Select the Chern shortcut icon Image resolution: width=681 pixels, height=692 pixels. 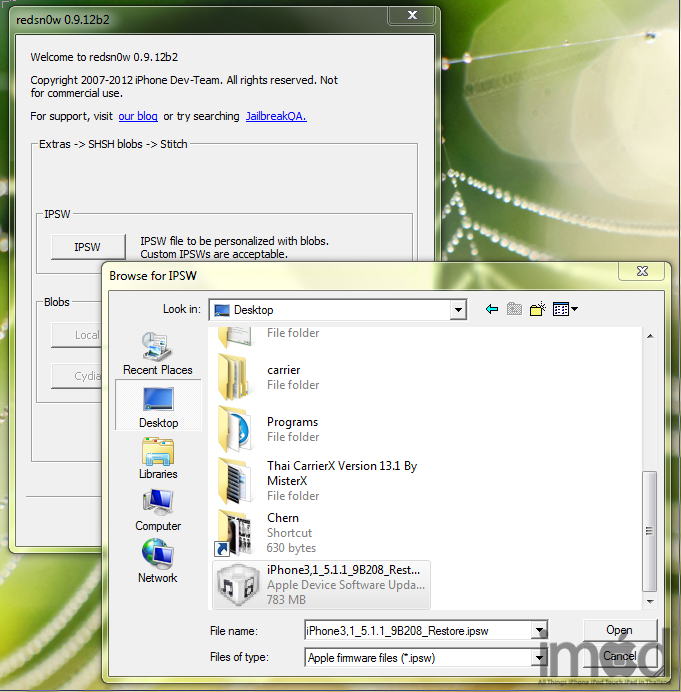(x=233, y=533)
